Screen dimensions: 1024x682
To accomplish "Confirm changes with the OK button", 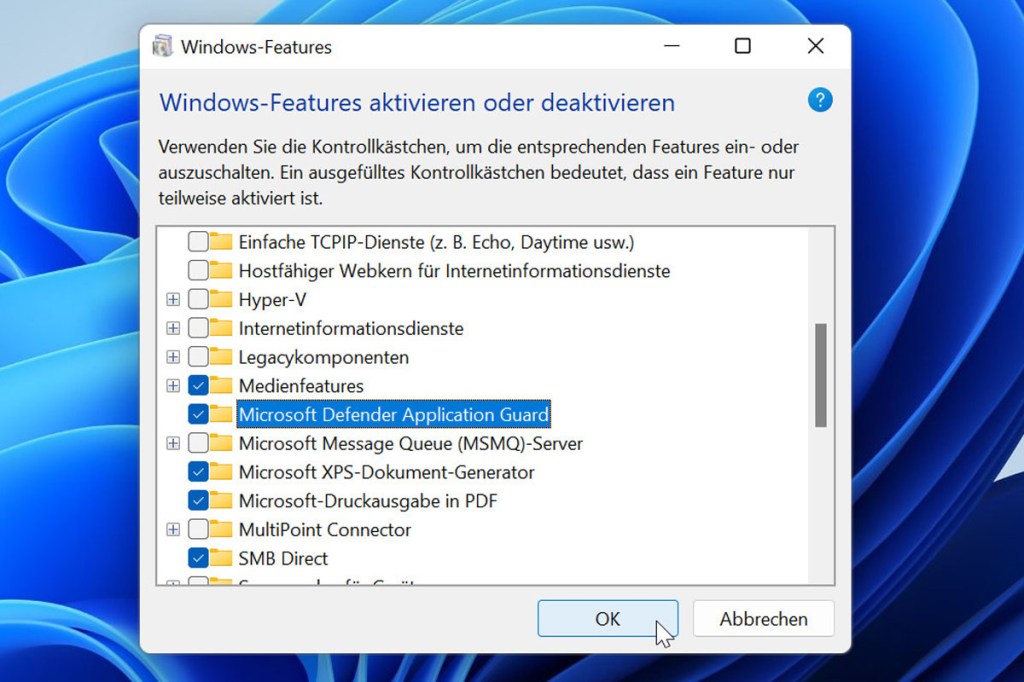I will (607, 618).
